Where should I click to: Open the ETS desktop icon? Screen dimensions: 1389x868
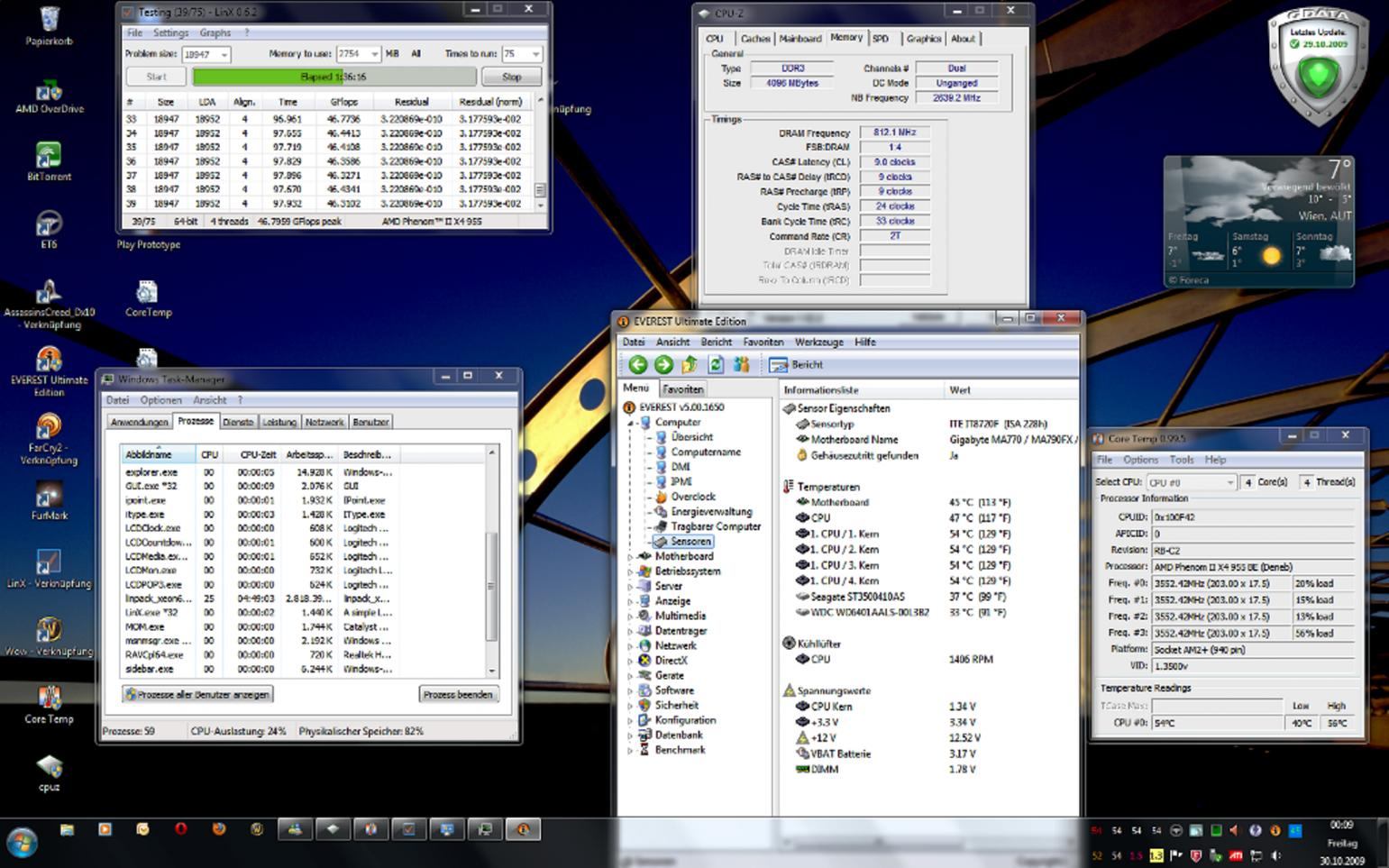49,231
